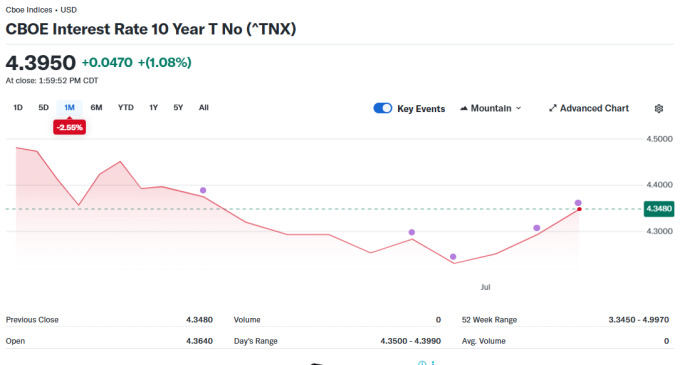Screen dimensions: 680x365
Task: Click the 4.3950 current price value
Action: (40, 63)
